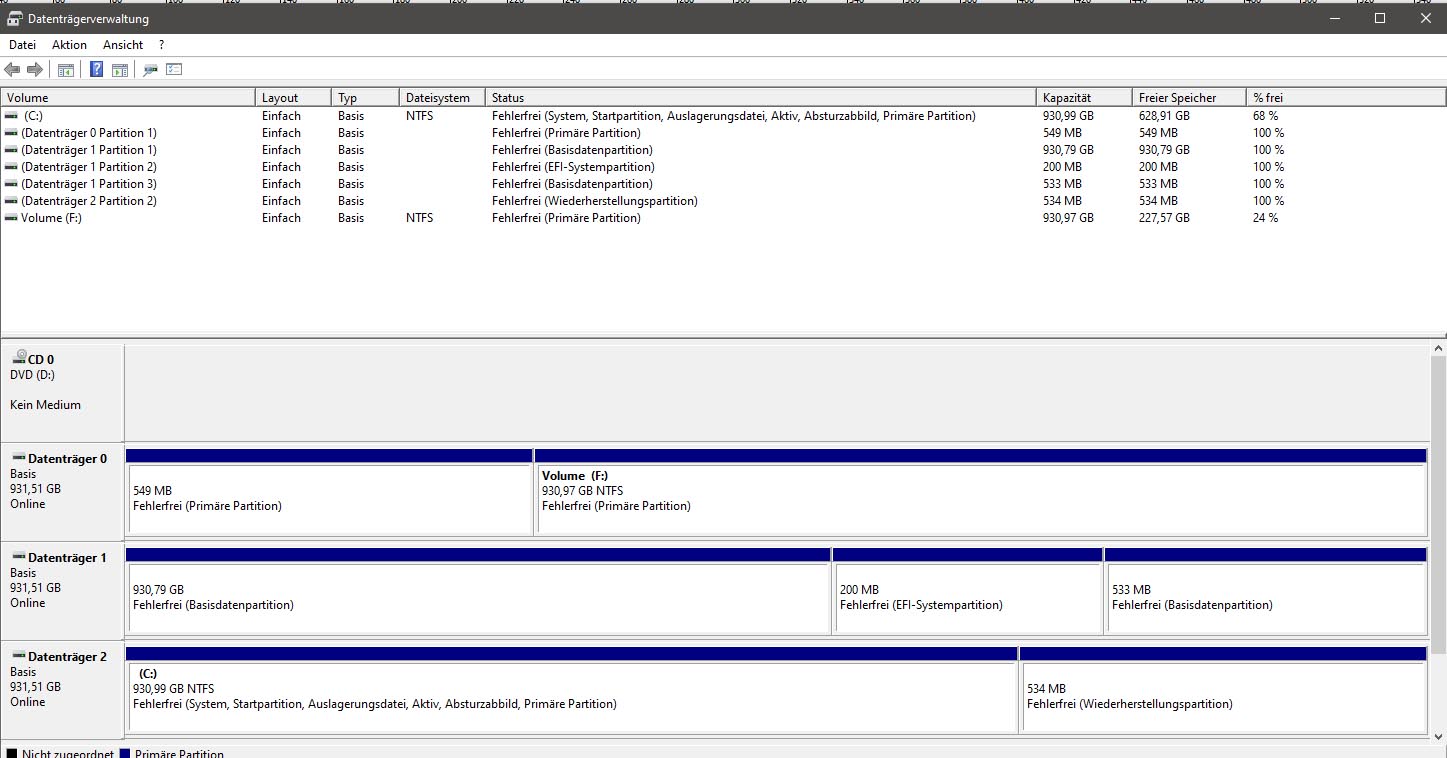Click the CD 0 DVD (D:) label panel

point(63,393)
